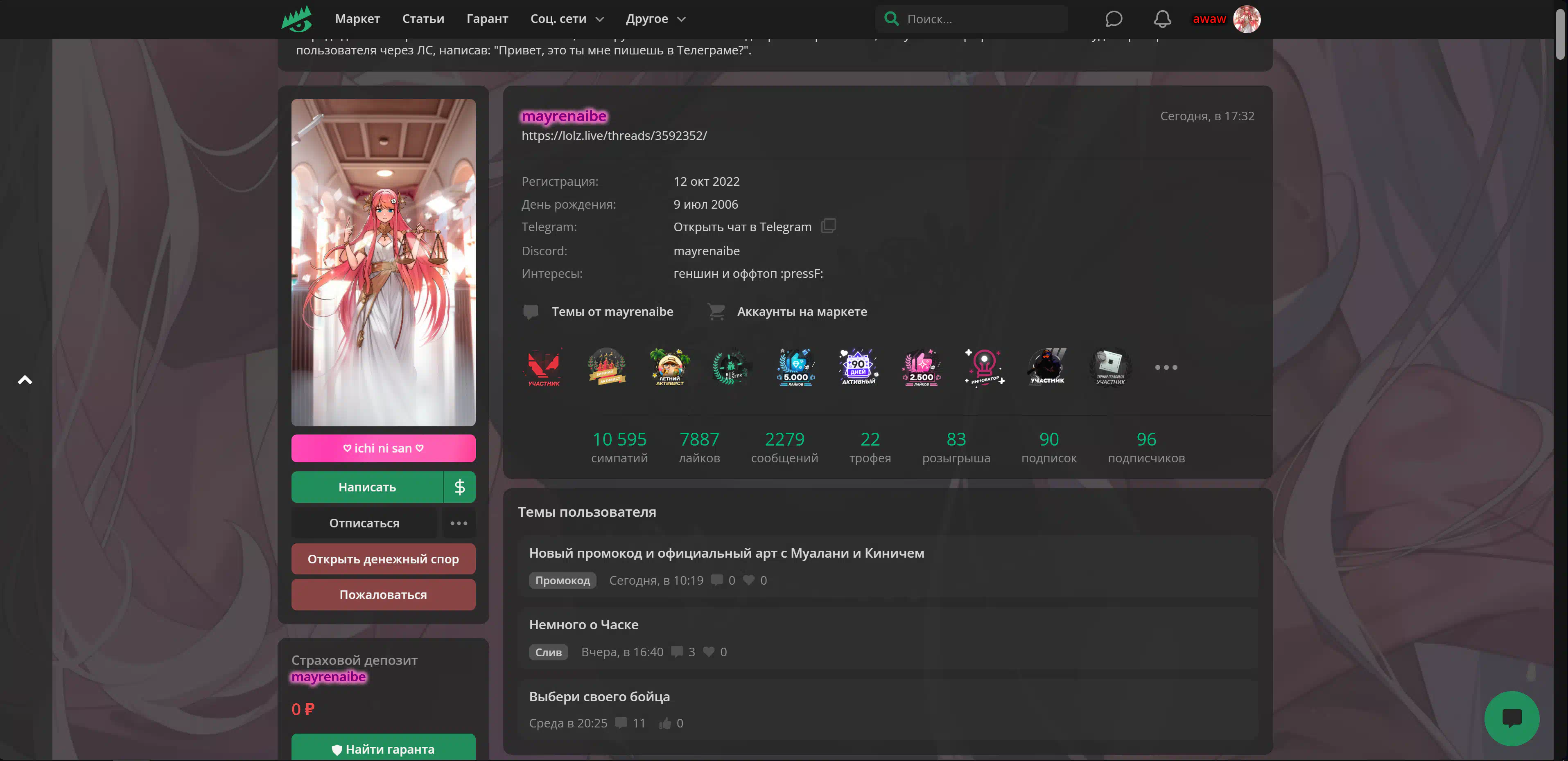The image size is (1568, 761).
Task: Click the scroll-to-top chevron arrow
Action: pos(25,380)
